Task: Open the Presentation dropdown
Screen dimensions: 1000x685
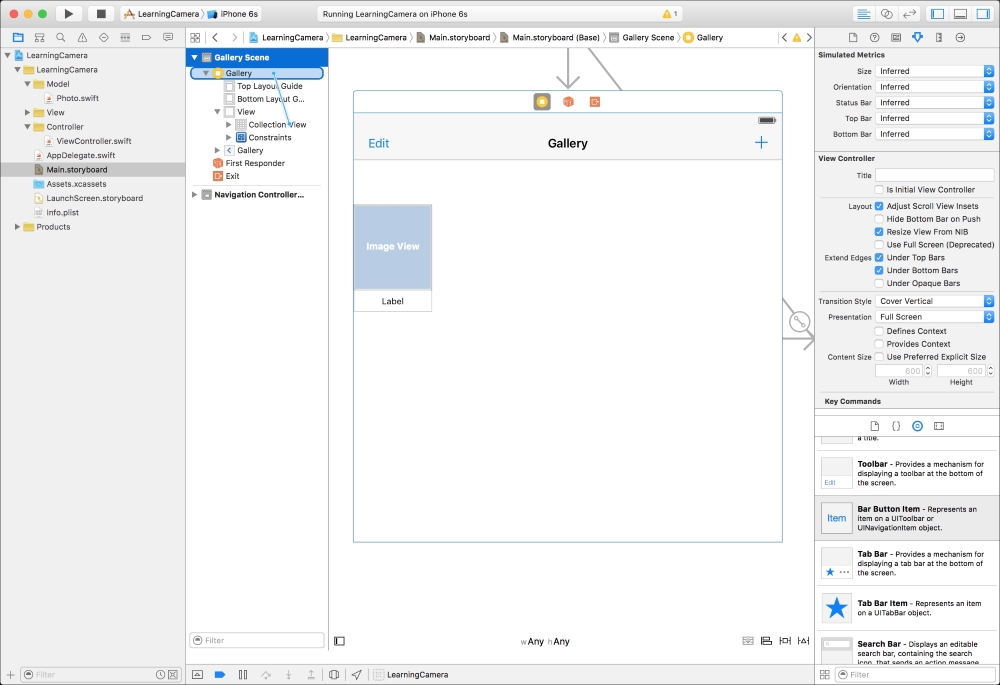Action: coord(935,317)
